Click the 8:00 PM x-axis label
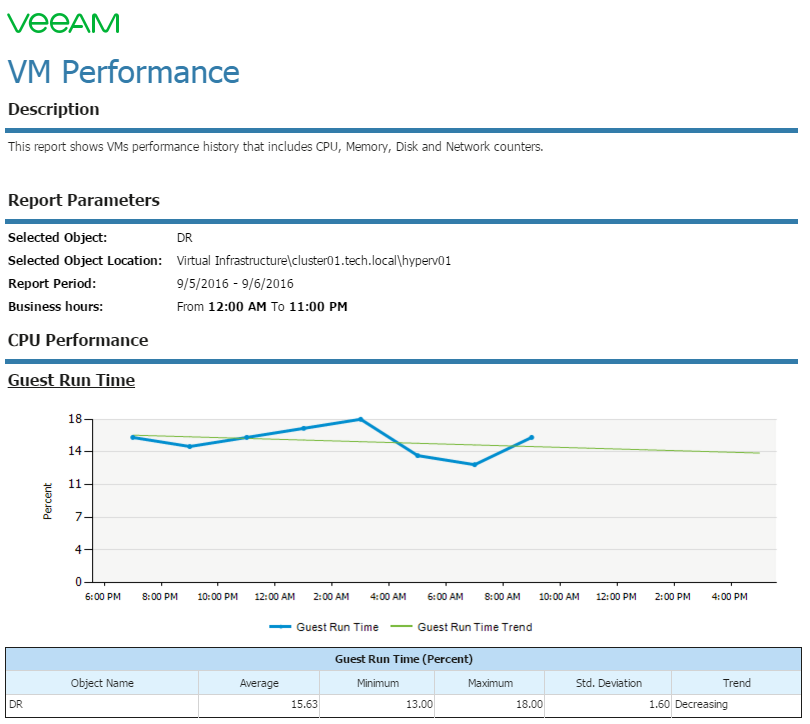The height and width of the screenshot is (724, 810). coord(160,597)
